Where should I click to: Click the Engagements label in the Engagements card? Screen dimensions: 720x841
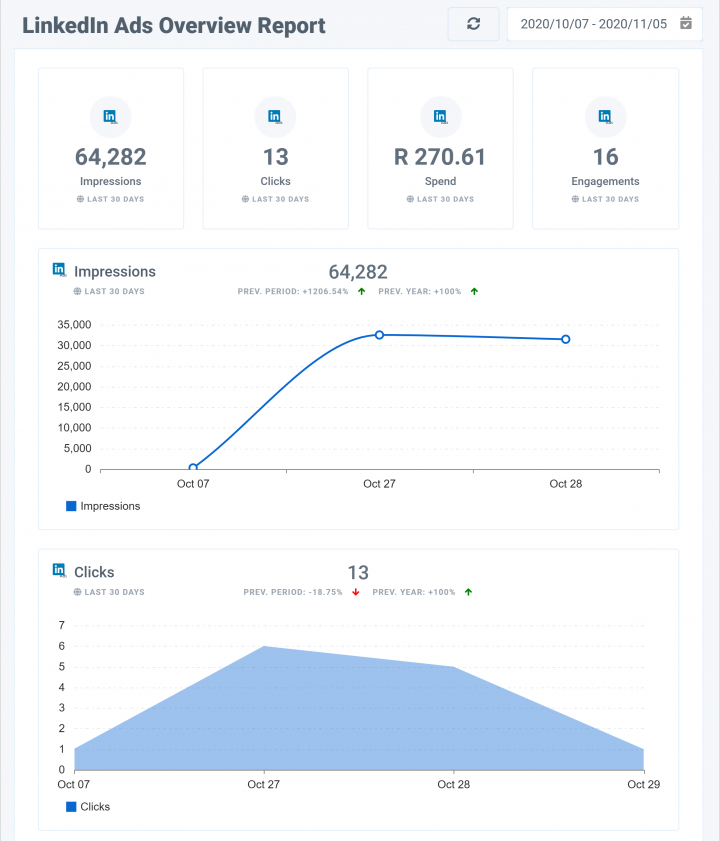(x=605, y=181)
